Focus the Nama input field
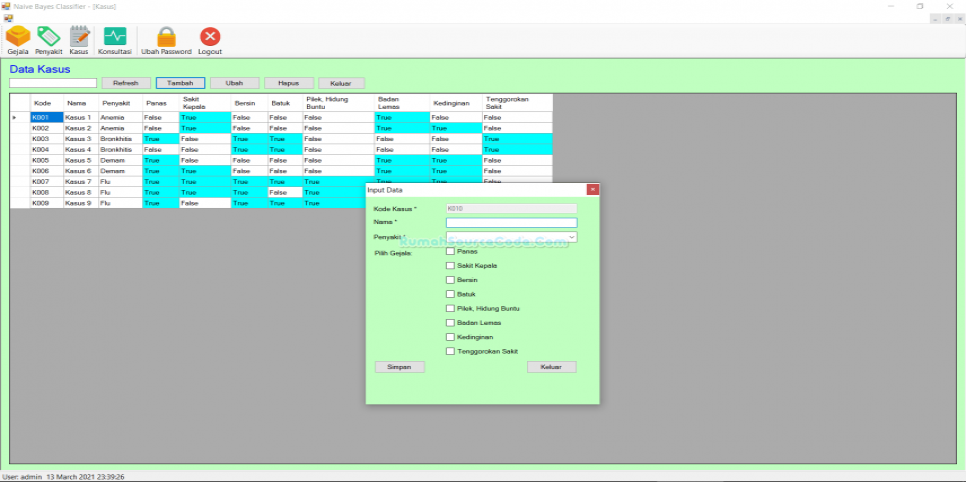The width and height of the screenshot is (966, 482). coord(511,223)
